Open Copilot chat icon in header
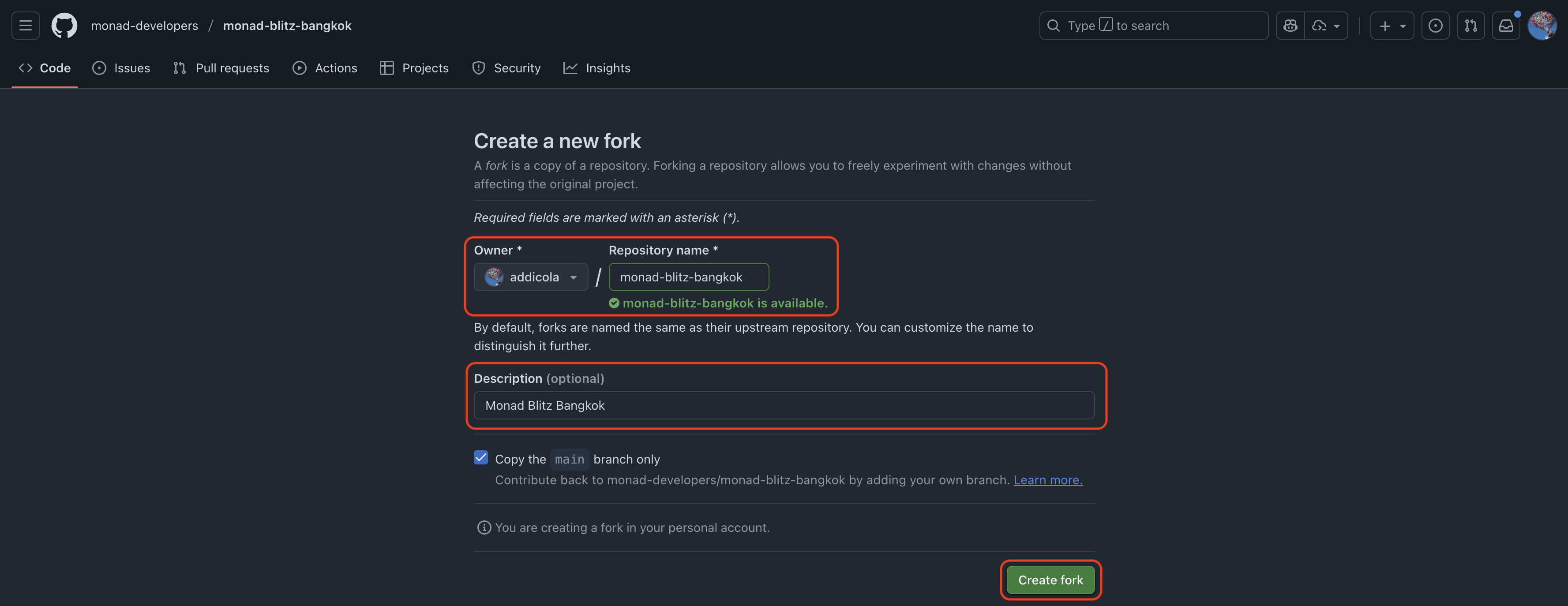The width and height of the screenshot is (1568, 606). pos(1290,26)
